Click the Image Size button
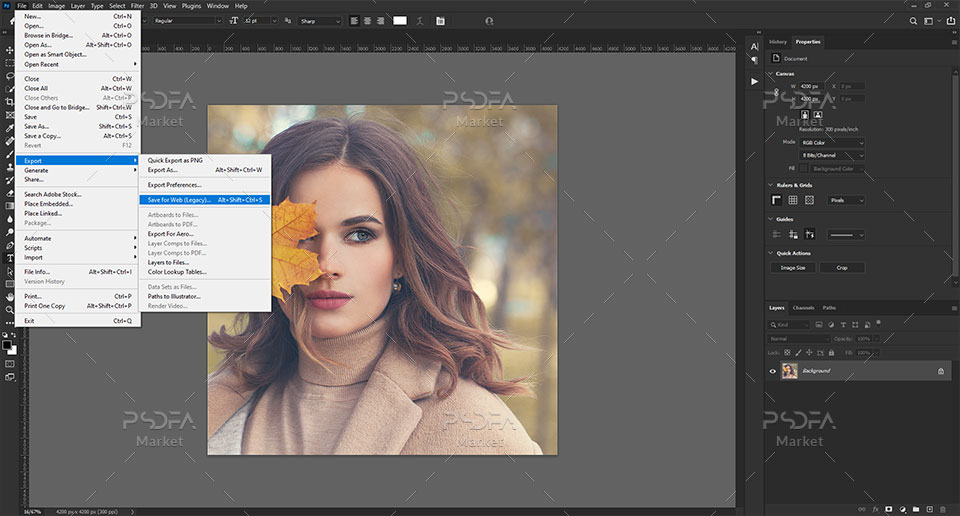The image size is (960, 516). [x=793, y=268]
